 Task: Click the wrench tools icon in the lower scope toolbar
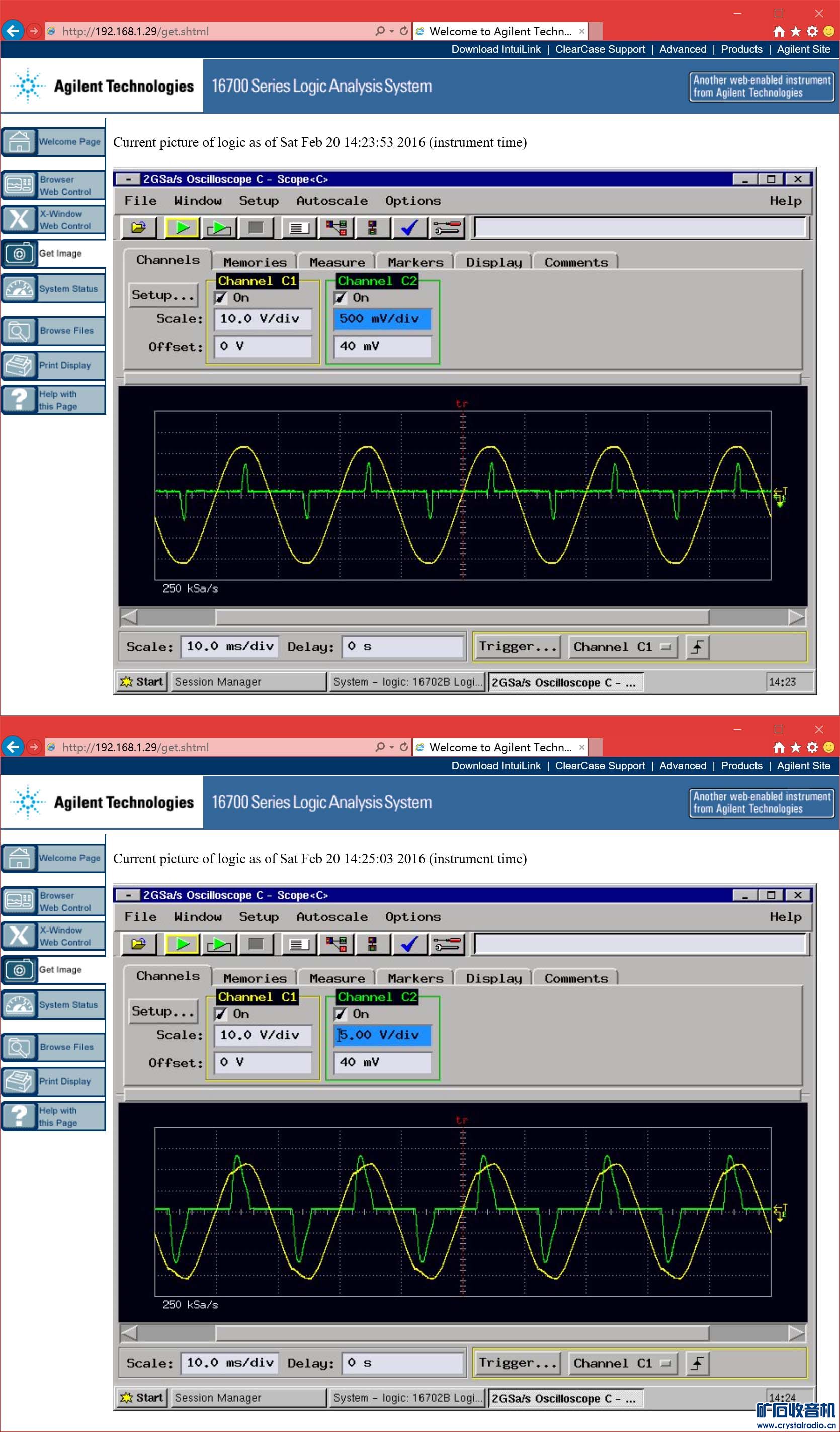coord(447,944)
